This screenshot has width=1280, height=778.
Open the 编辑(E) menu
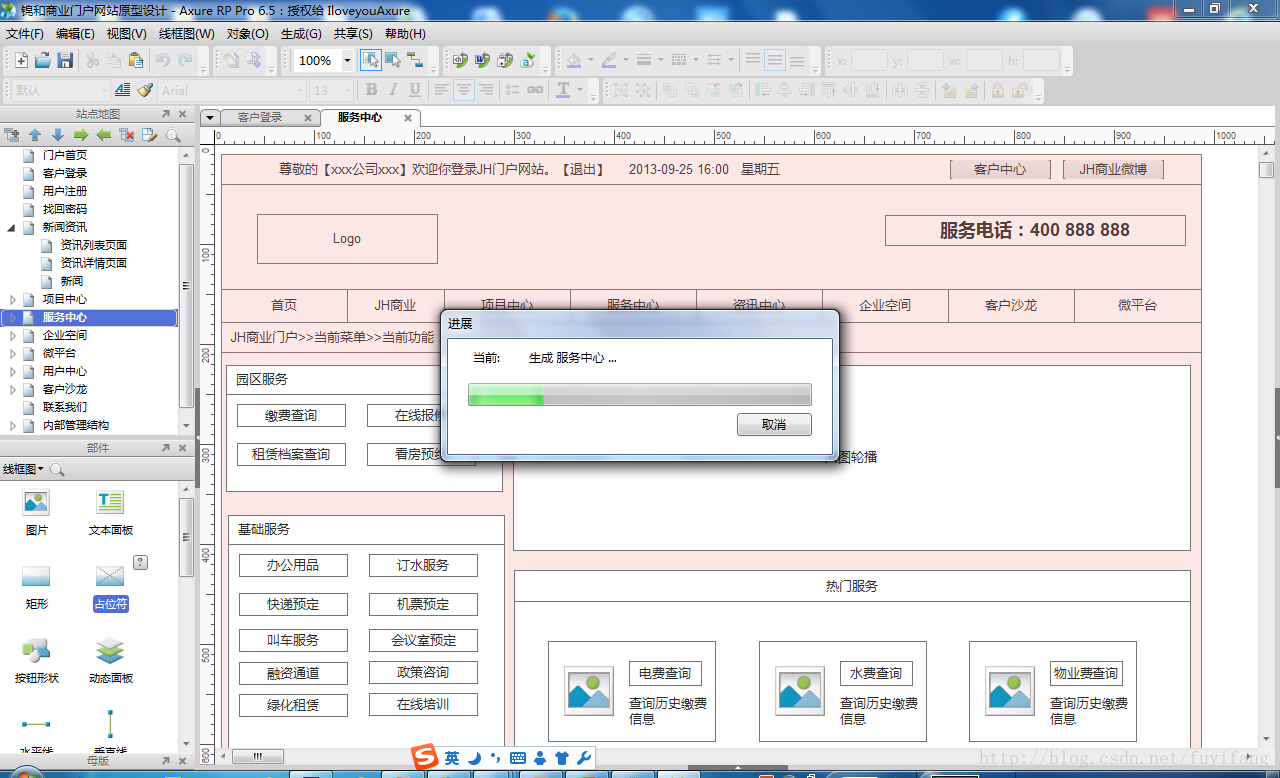tap(75, 33)
